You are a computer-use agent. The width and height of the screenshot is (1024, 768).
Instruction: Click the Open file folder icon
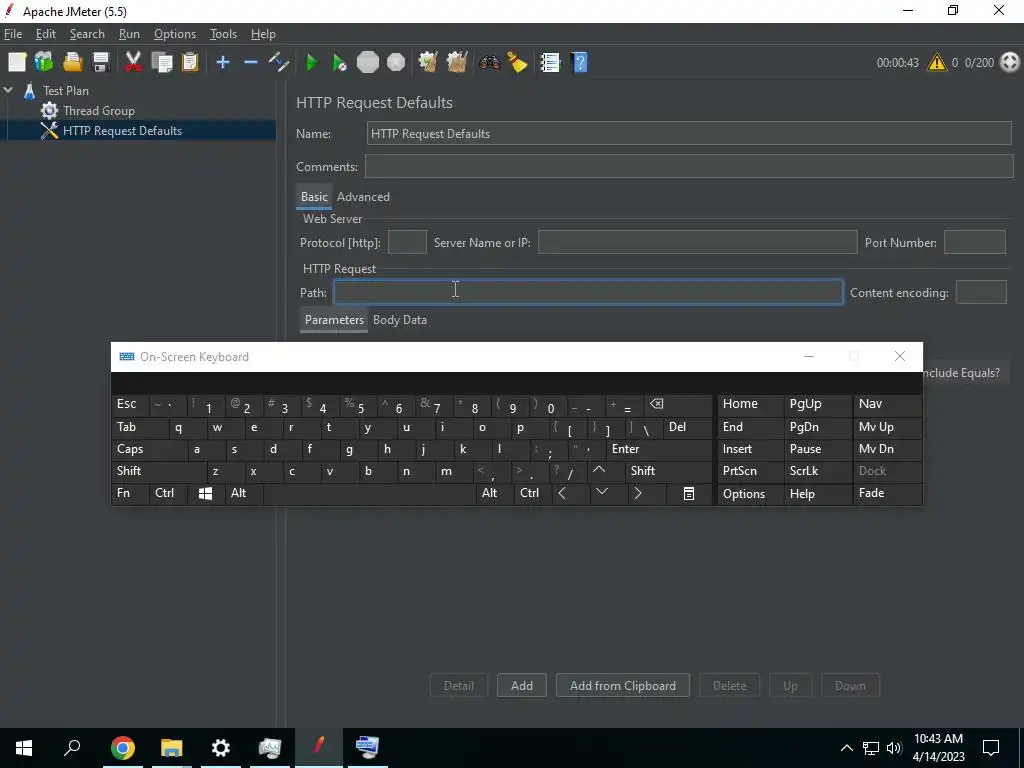coord(72,63)
